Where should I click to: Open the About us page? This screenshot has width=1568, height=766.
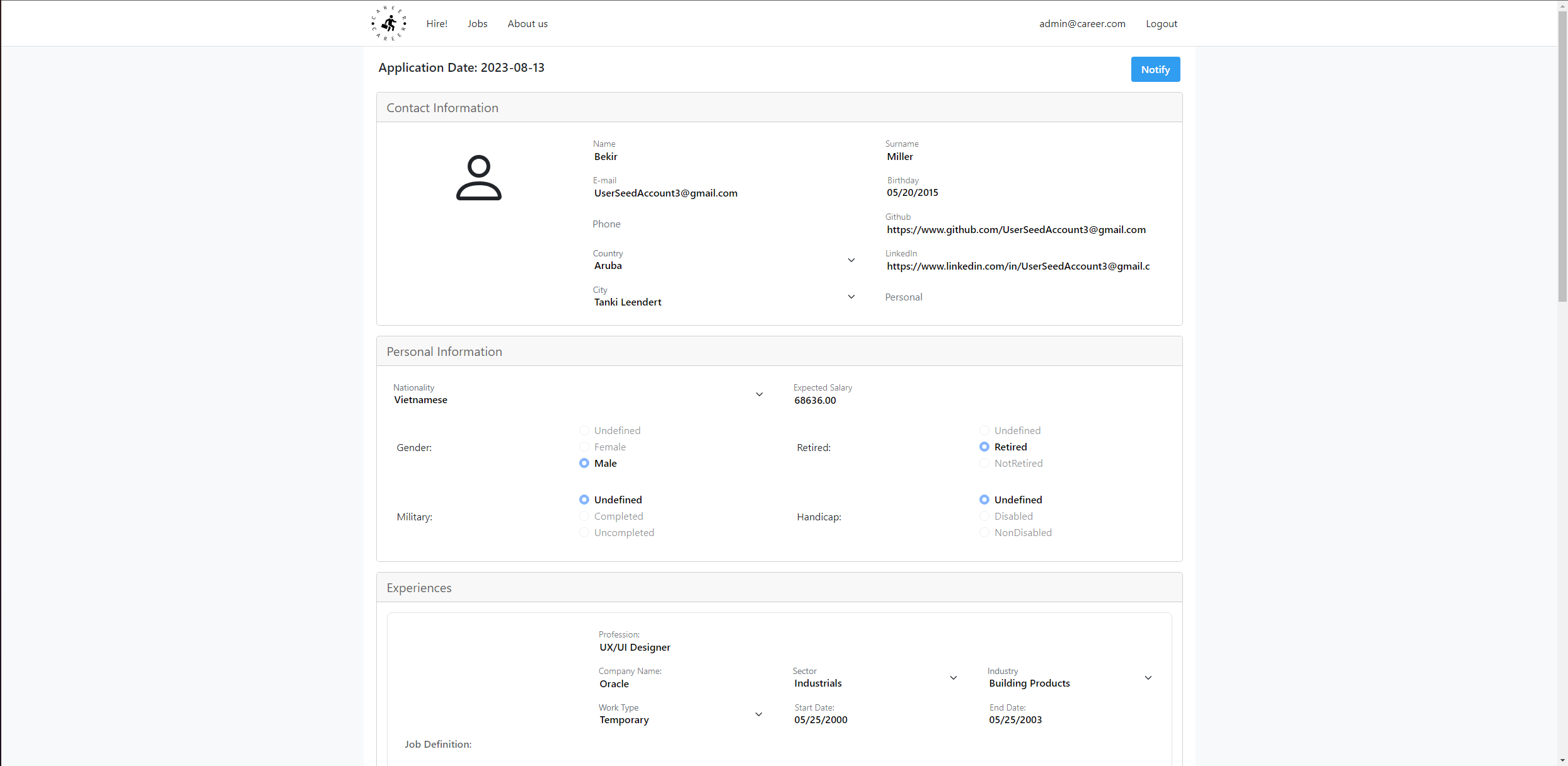pyautogui.click(x=527, y=23)
